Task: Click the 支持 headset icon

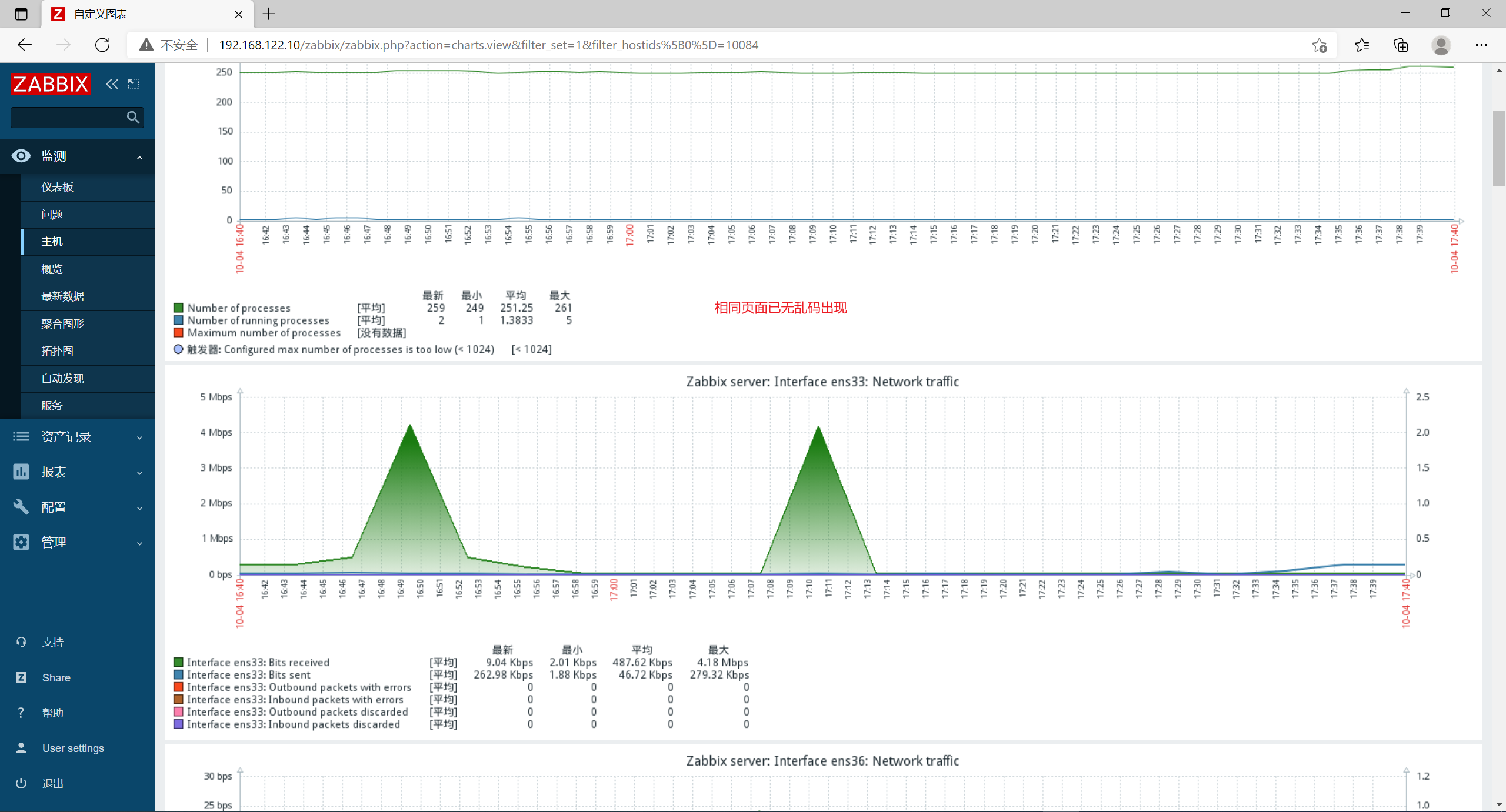Action: point(21,642)
